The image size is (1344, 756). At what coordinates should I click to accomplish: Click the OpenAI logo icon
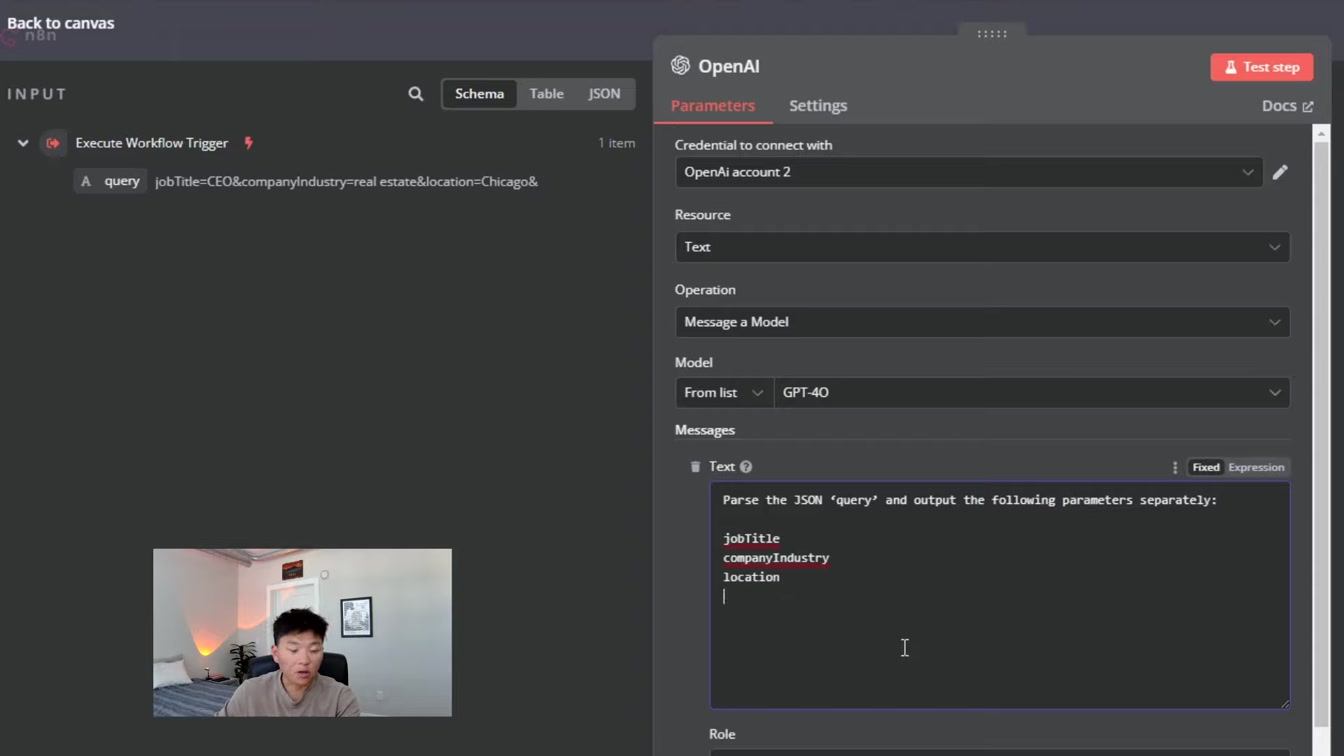680,66
